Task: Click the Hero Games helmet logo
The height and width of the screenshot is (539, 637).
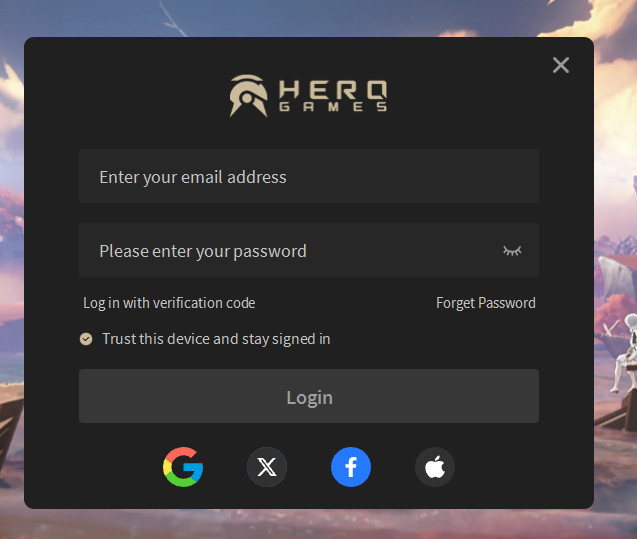Action: click(x=249, y=96)
